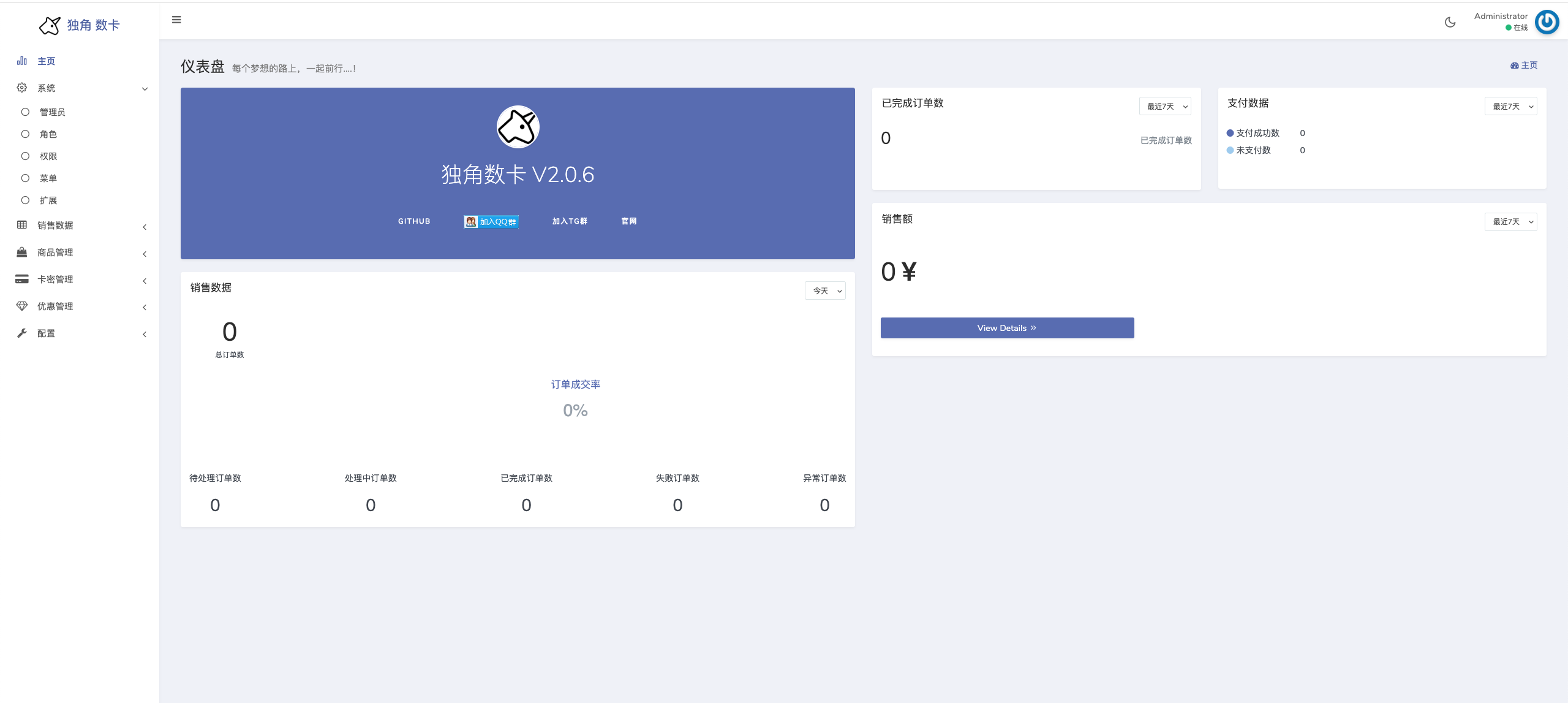1568x703 pixels.
Task: Expand the 销售数据 sidebar menu
Action: (x=55, y=225)
